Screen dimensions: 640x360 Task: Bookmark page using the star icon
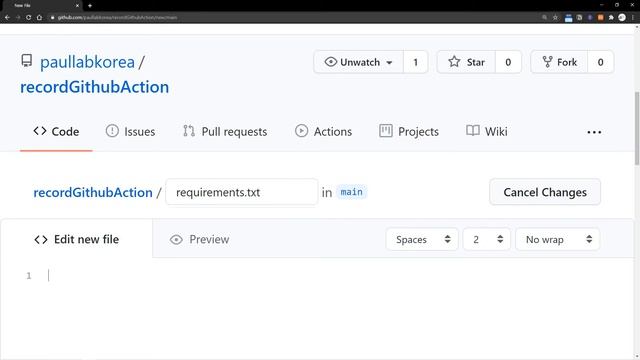(555, 18)
